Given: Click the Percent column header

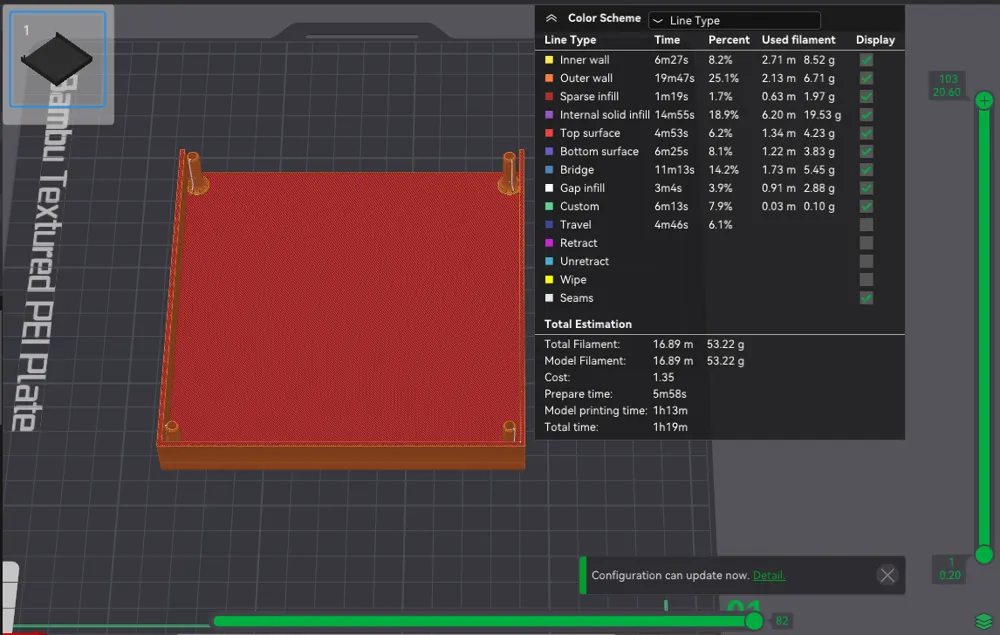Looking at the screenshot, I should [729, 40].
